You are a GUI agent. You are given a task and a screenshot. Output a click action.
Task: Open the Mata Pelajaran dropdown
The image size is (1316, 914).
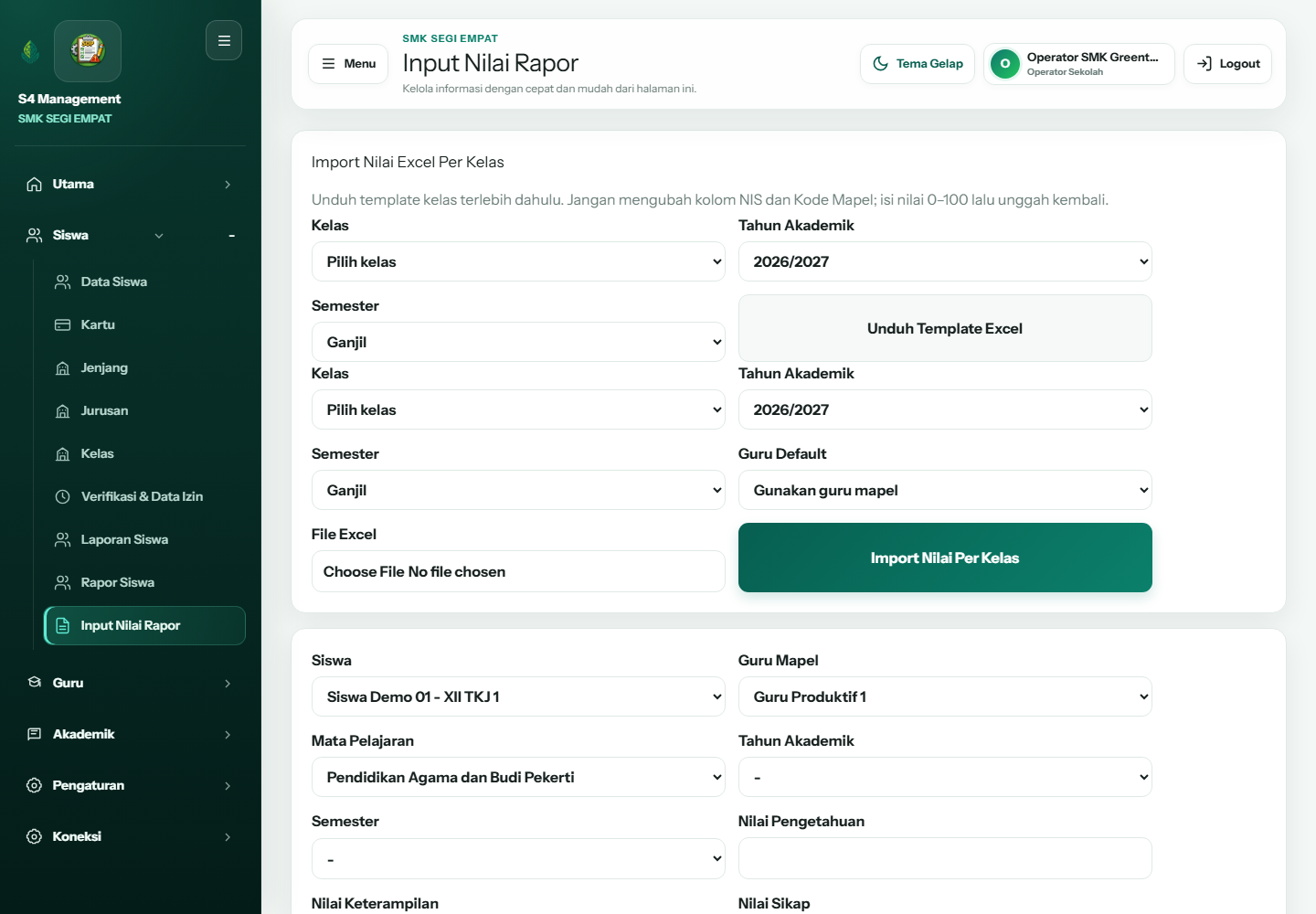click(518, 777)
